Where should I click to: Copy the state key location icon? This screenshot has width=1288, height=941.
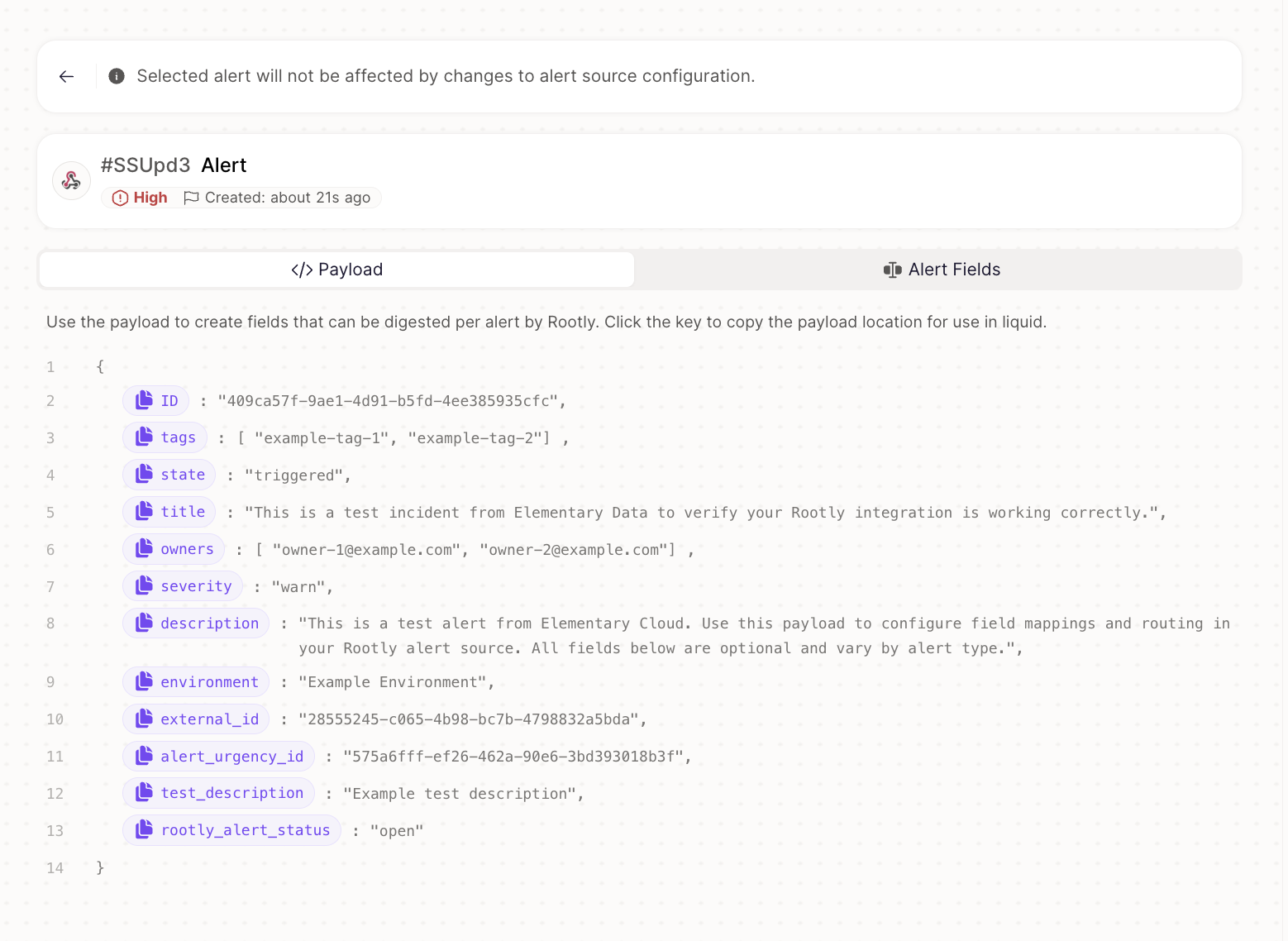(x=145, y=474)
